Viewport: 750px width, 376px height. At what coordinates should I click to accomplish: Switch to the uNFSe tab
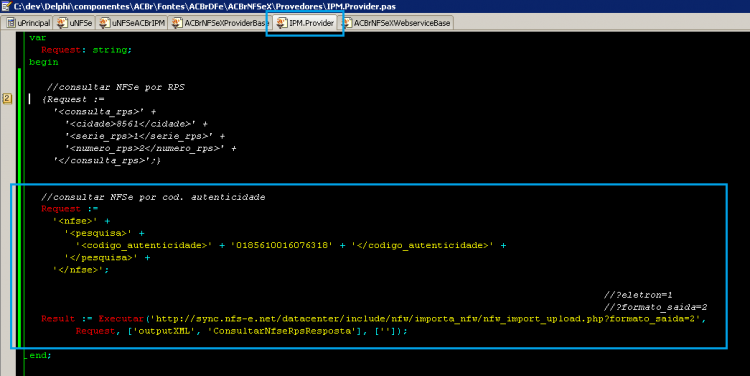74,23
